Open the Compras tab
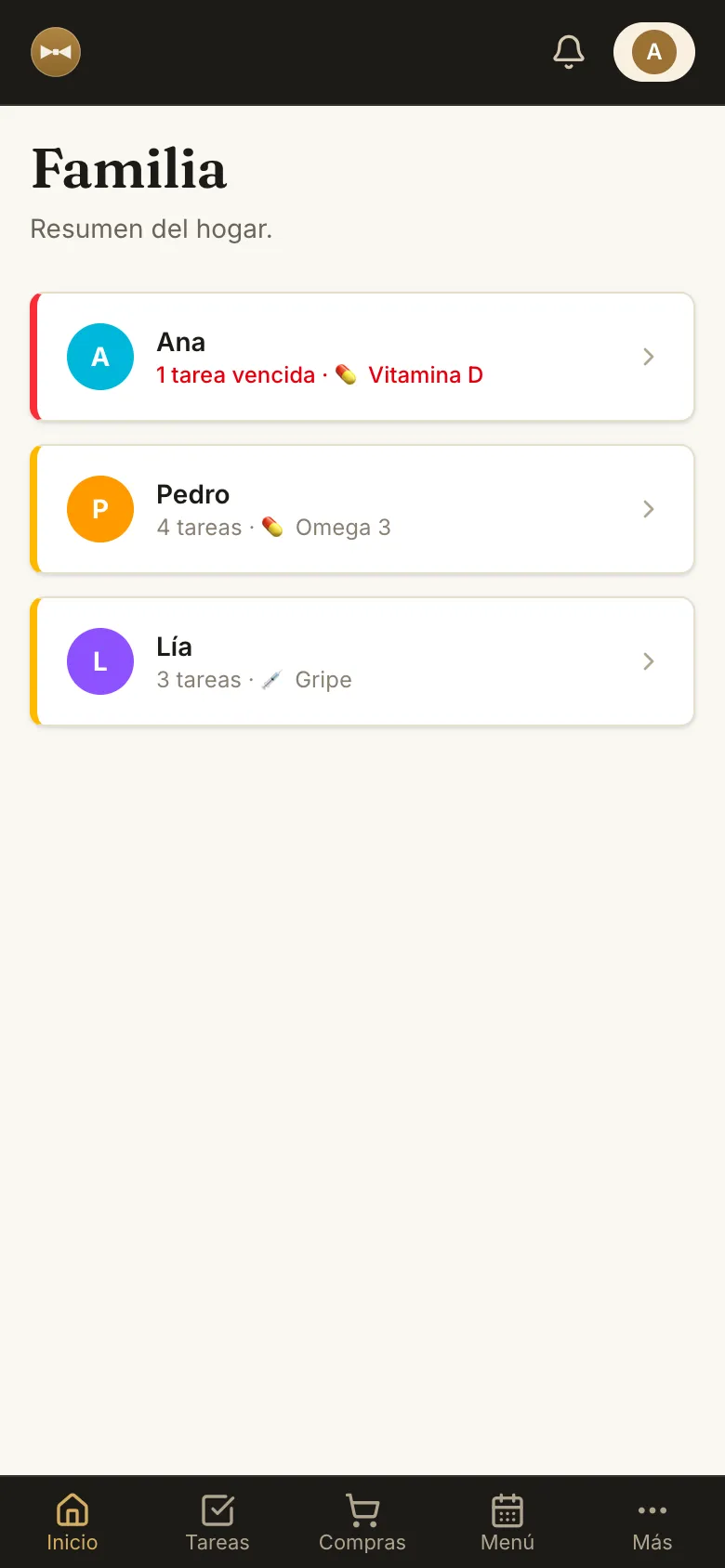Screen dimensions: 725x1568 pyautogui.click(x=362, y=1522)
